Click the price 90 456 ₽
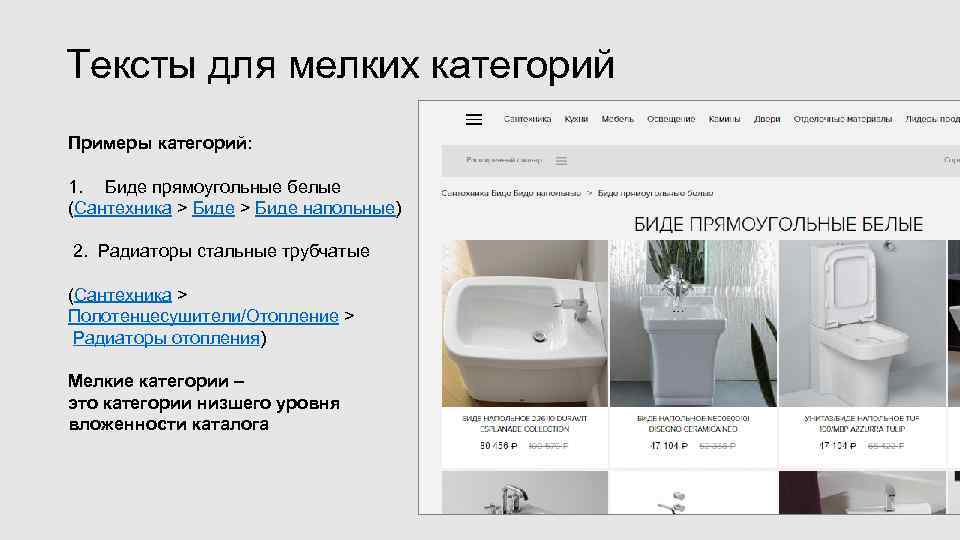 point(498,446)
